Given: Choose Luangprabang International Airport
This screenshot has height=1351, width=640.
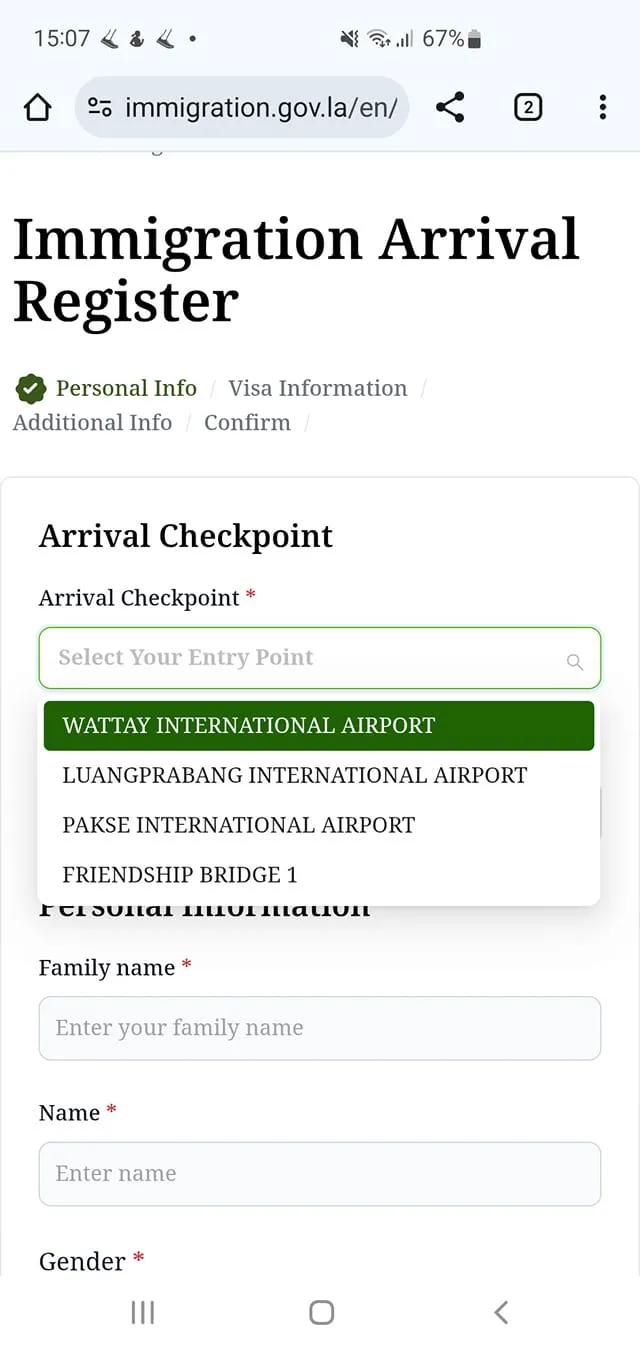Looking at the screenshot, I should [294, 775].
